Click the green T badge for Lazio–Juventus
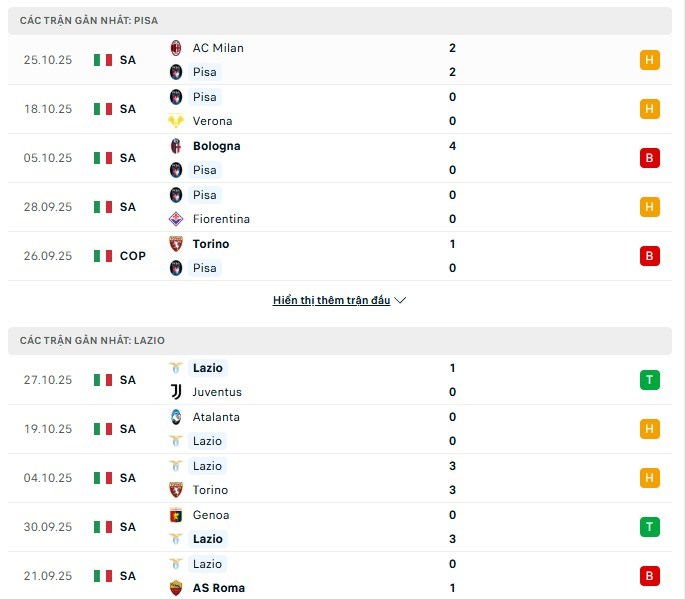Viewport: 685px width, 599px height. click(x=650, y=380)
